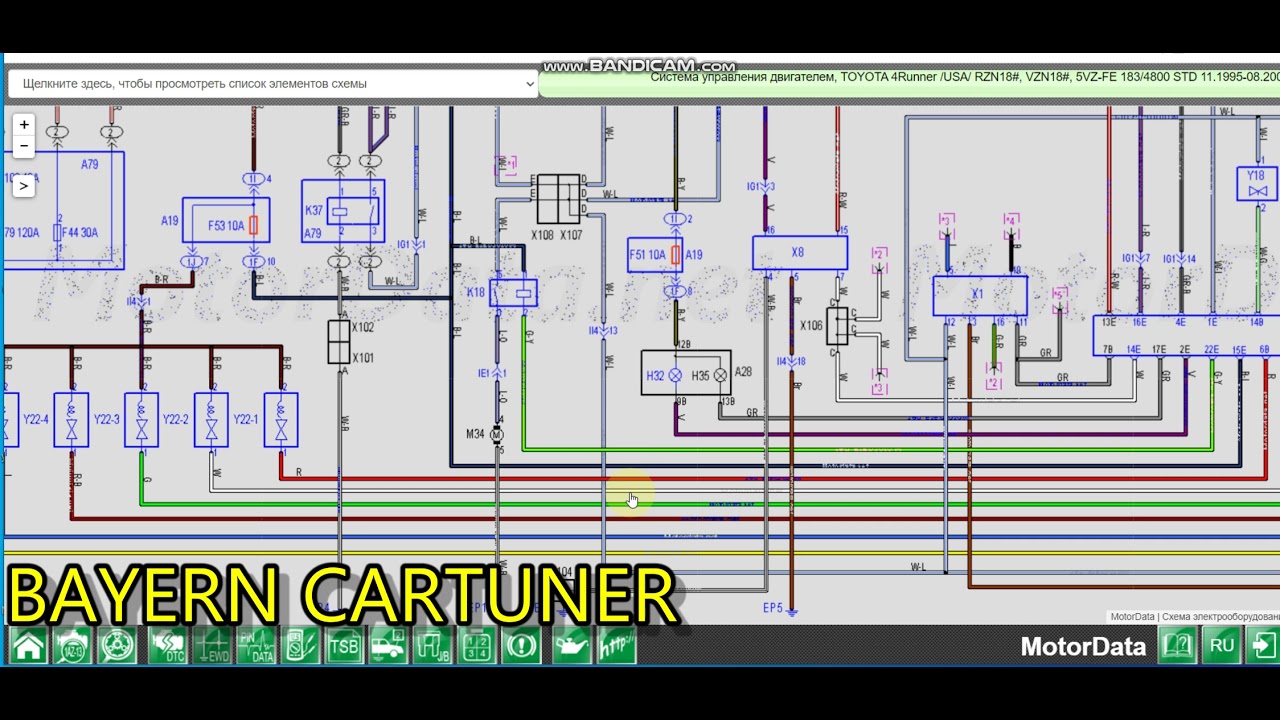Select motor M34 symbol

tap(498, 435)
